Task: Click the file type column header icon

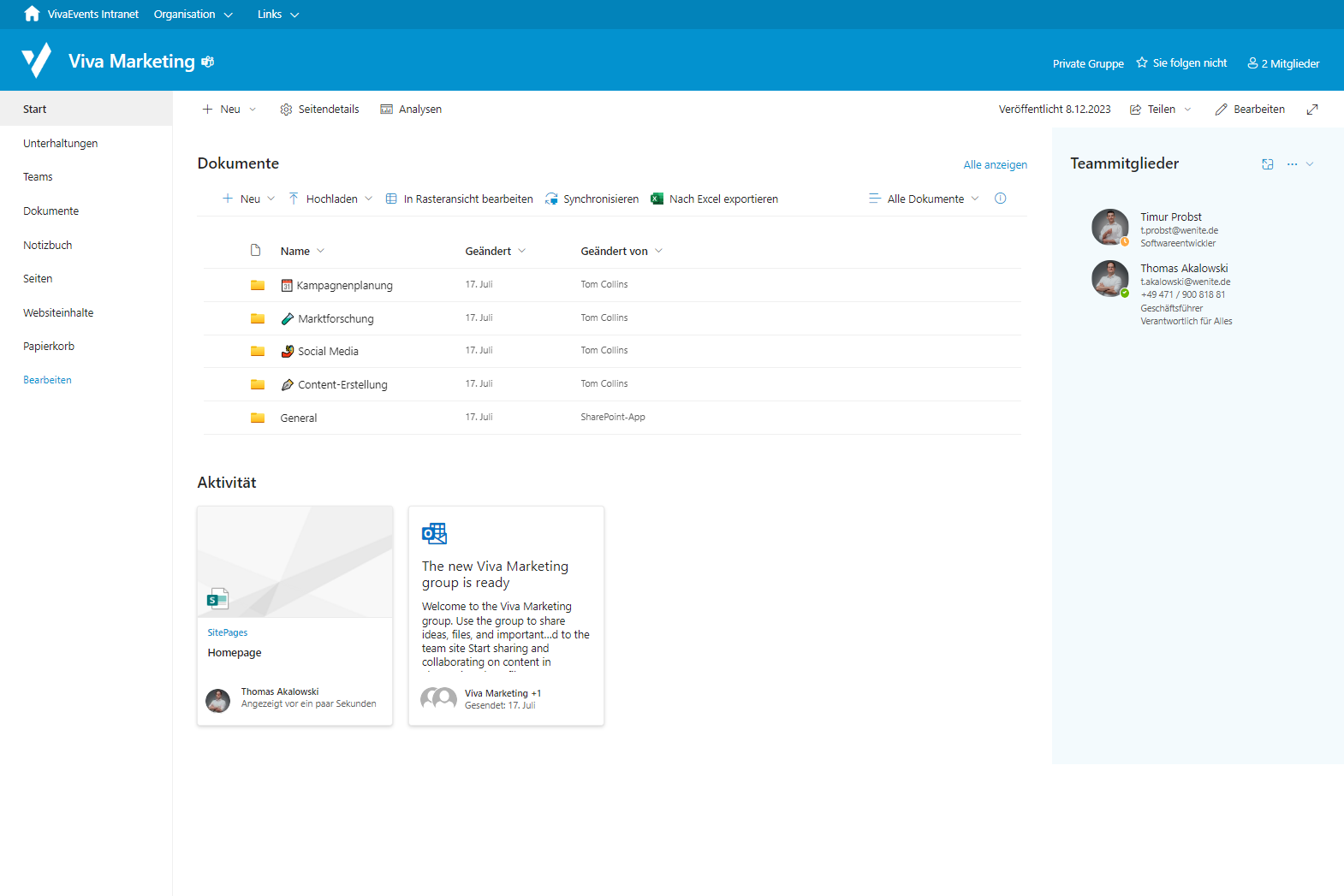Action: (255, 250)
